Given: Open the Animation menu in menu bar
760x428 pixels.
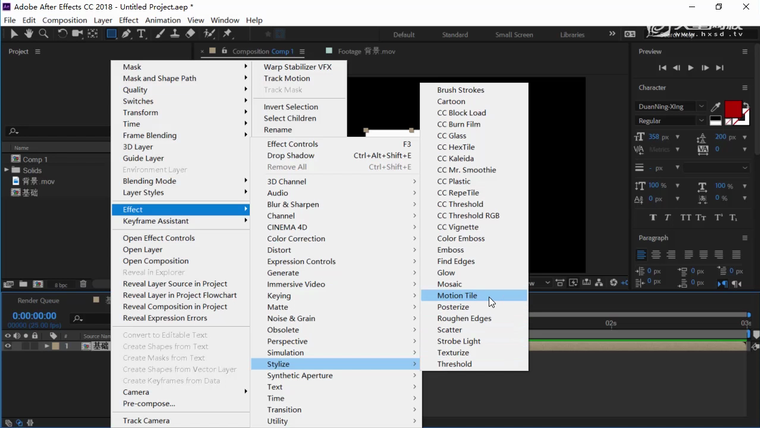Looking at the screenshot, I should 163,20.
